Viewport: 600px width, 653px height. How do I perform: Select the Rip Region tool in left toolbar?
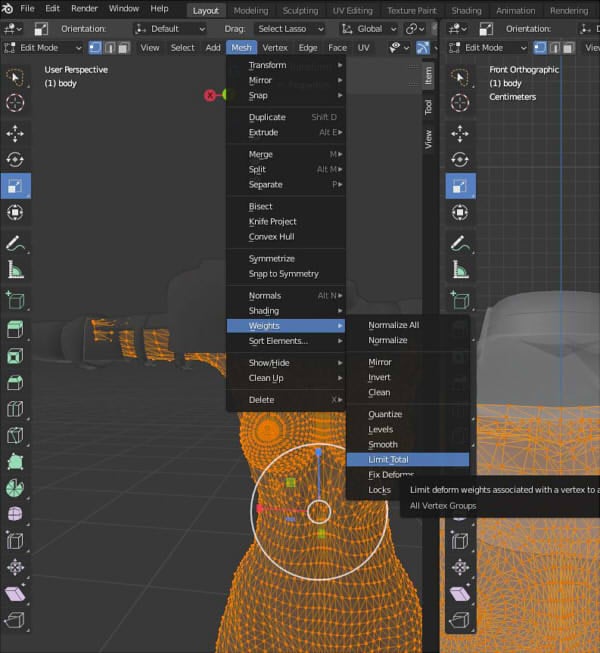15,620
